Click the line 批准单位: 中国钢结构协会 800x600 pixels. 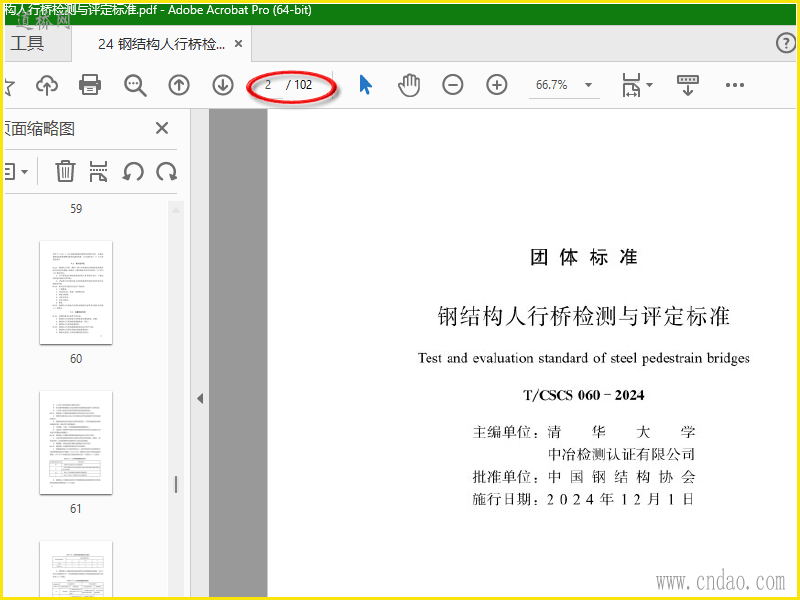coord(584,477)
